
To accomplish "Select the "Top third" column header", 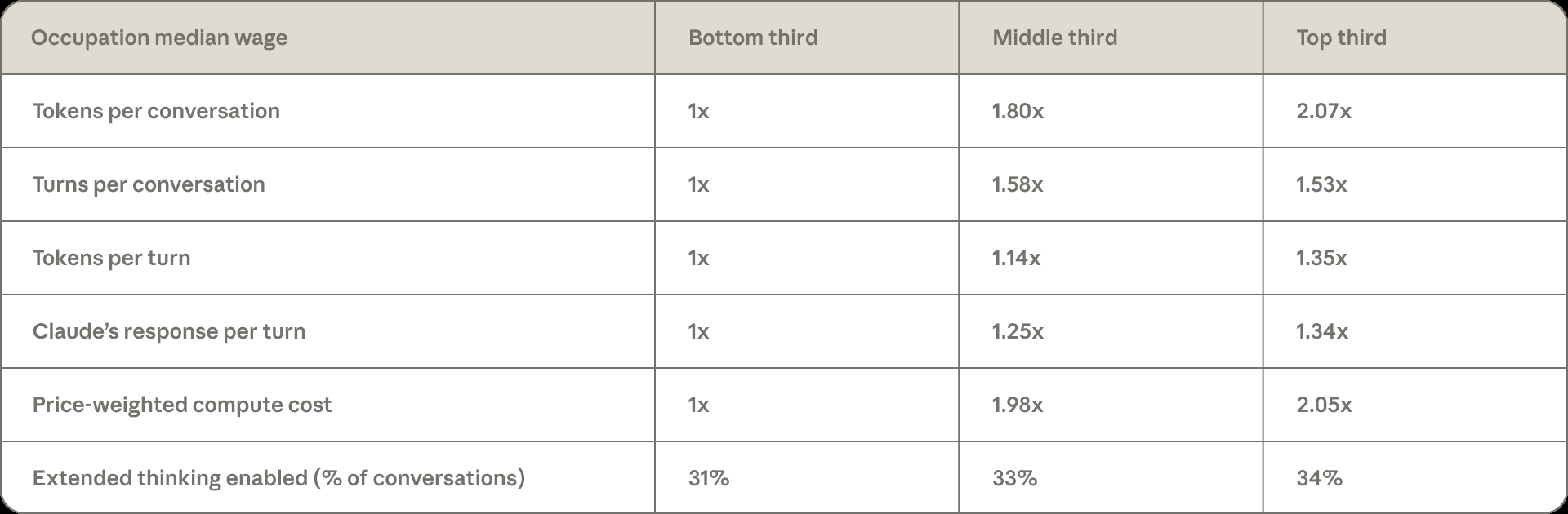I will click(1341, 38).
